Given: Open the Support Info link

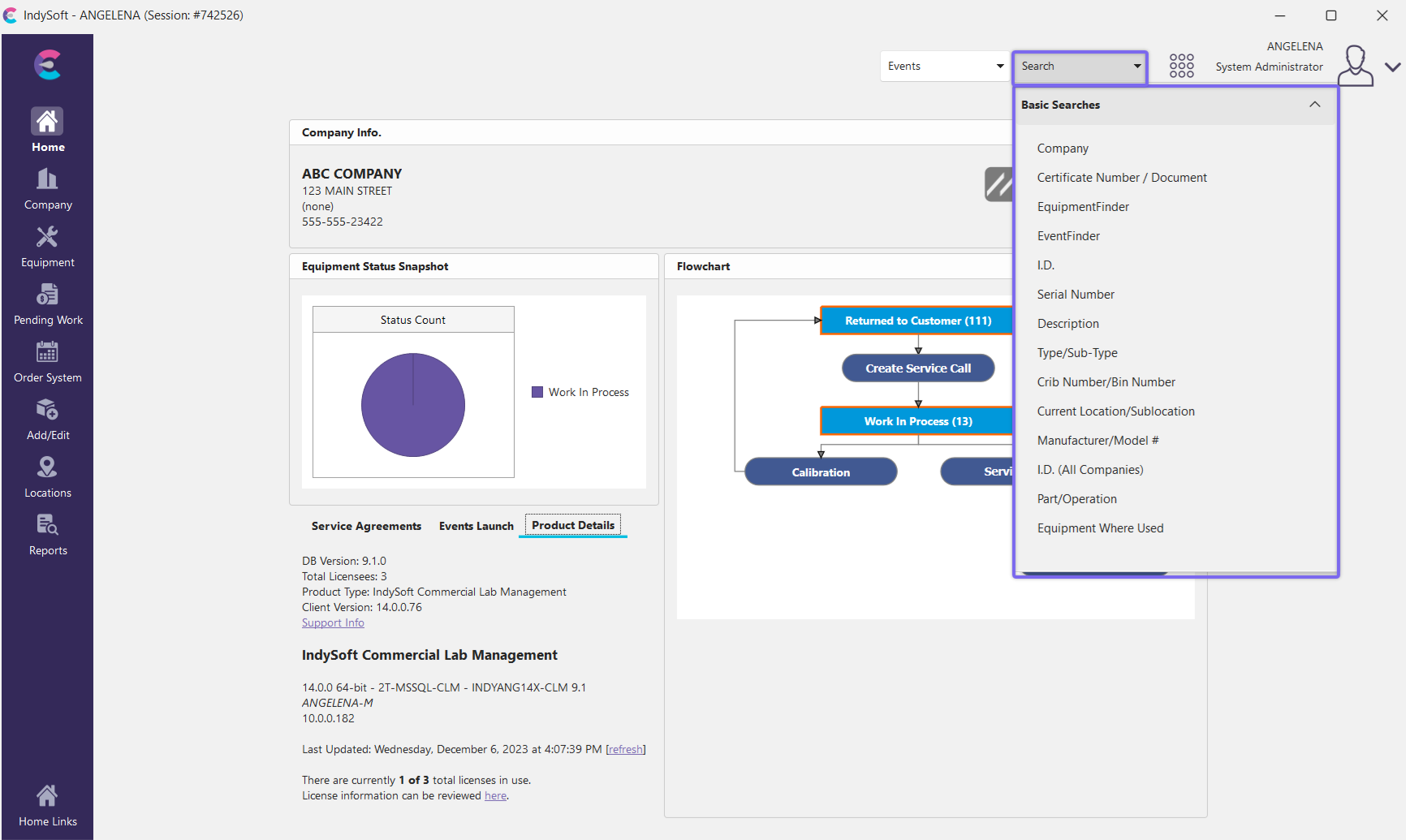Looking at the screenshot, I should [333, 623].
